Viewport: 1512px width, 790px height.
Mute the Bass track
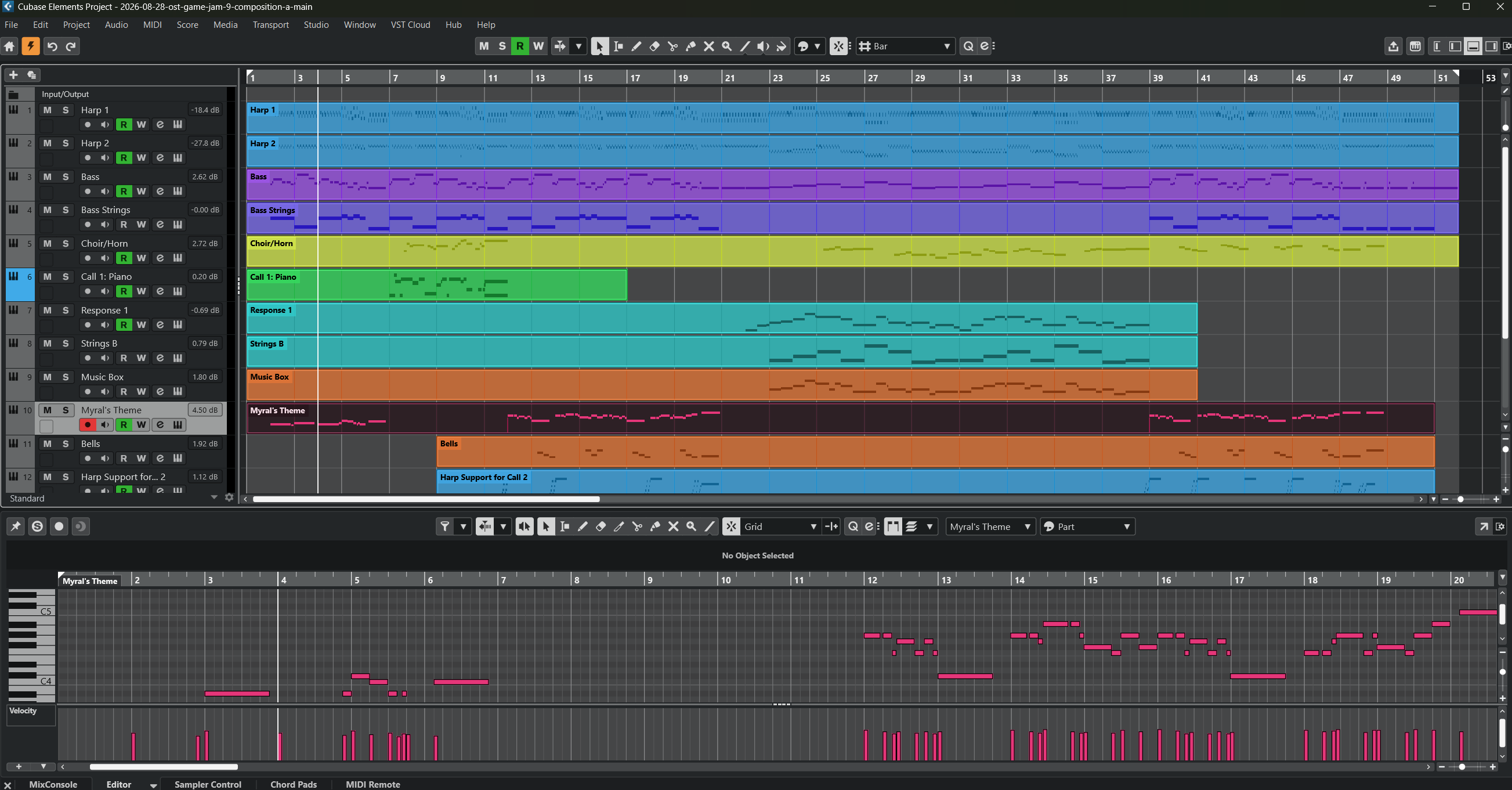coord(48,177)
